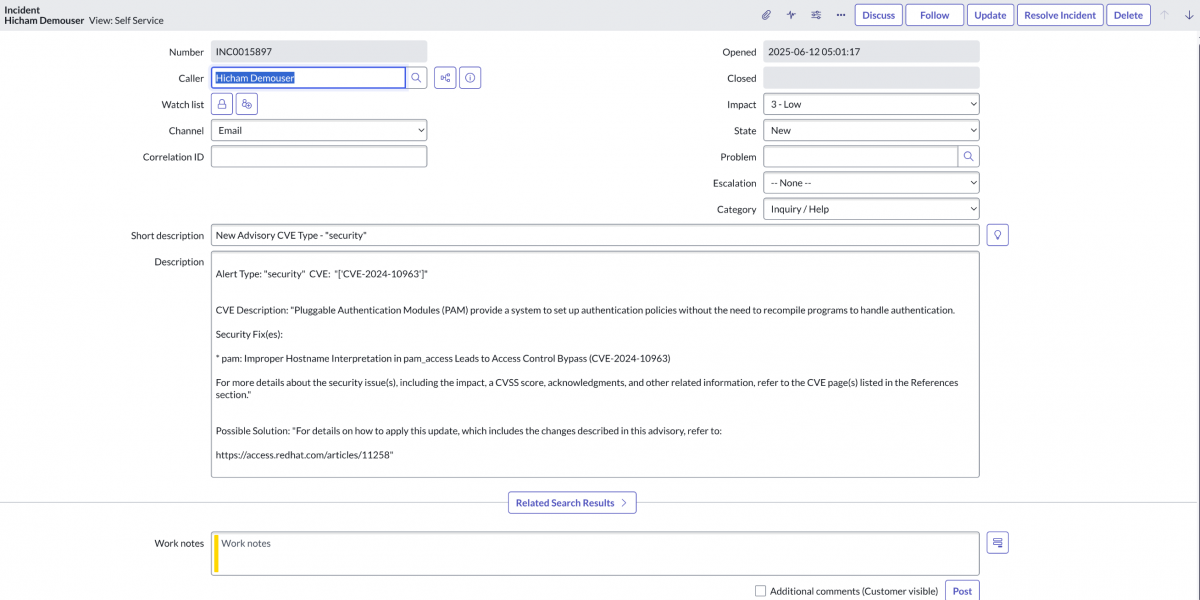Select the Channel dropdown set to Email

[318, 129]
